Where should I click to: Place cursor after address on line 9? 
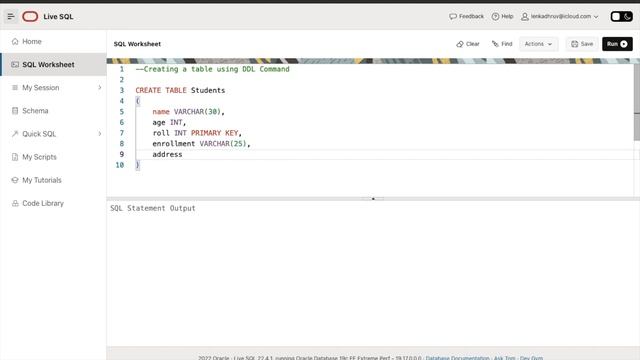183,154
